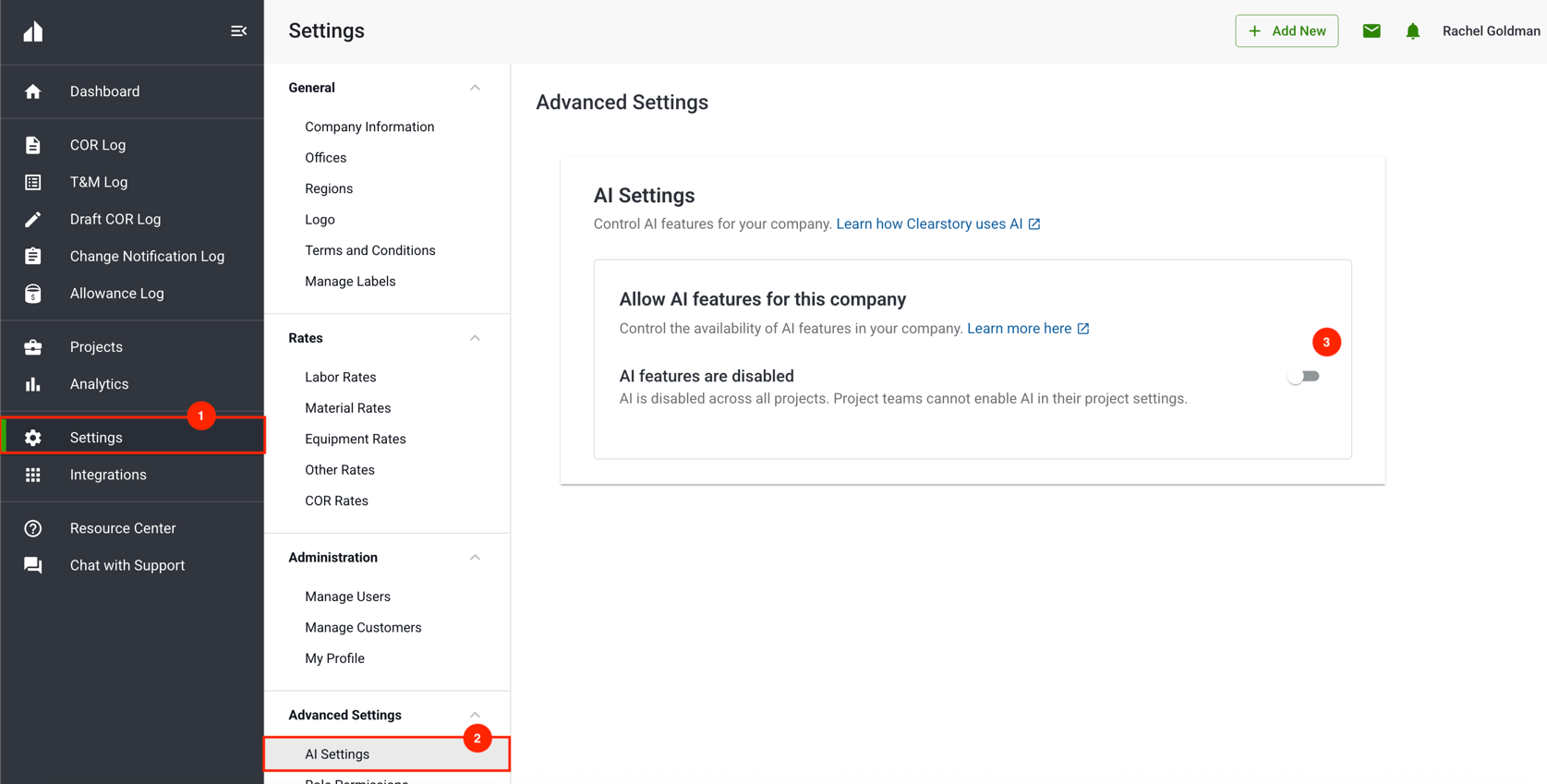Click the Integrations grid icon
This screenshot has height=784, width=1547.
click(x=33, y=475)
